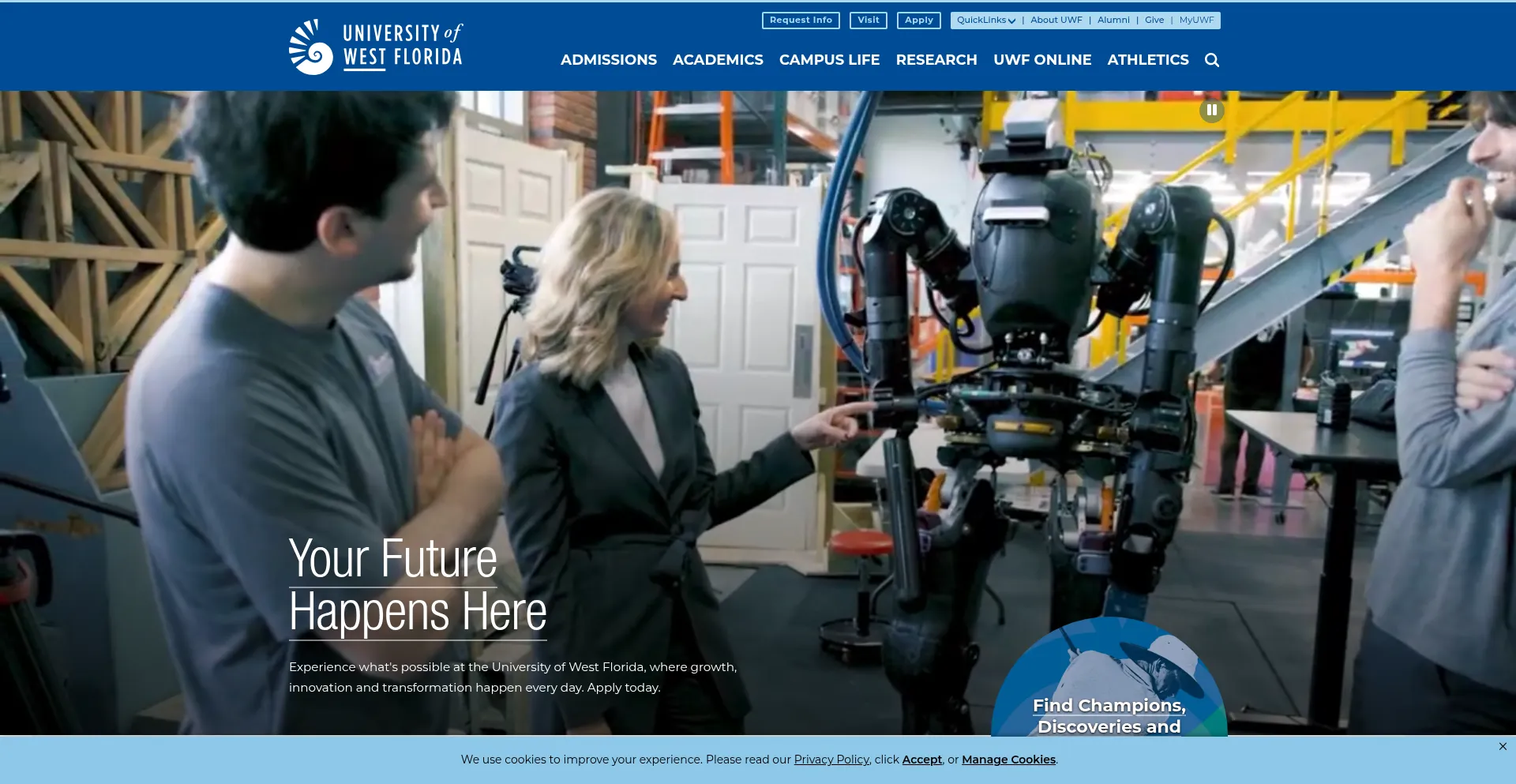Dismiss the cookie banner with X
1516x784 pixels.
(x=1503, y=746)
